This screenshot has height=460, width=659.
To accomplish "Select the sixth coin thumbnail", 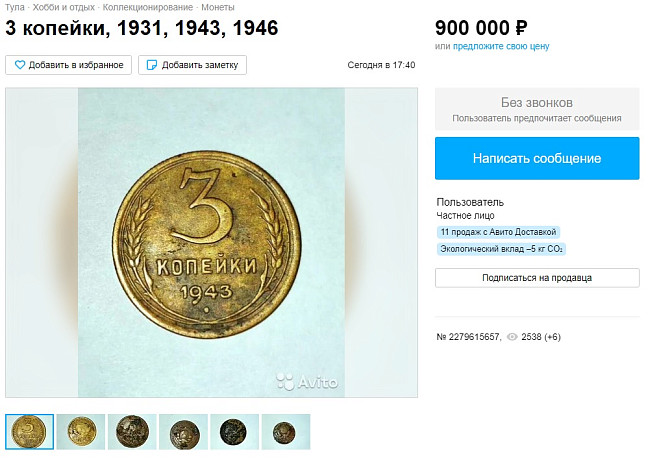I will pos(286,431).
